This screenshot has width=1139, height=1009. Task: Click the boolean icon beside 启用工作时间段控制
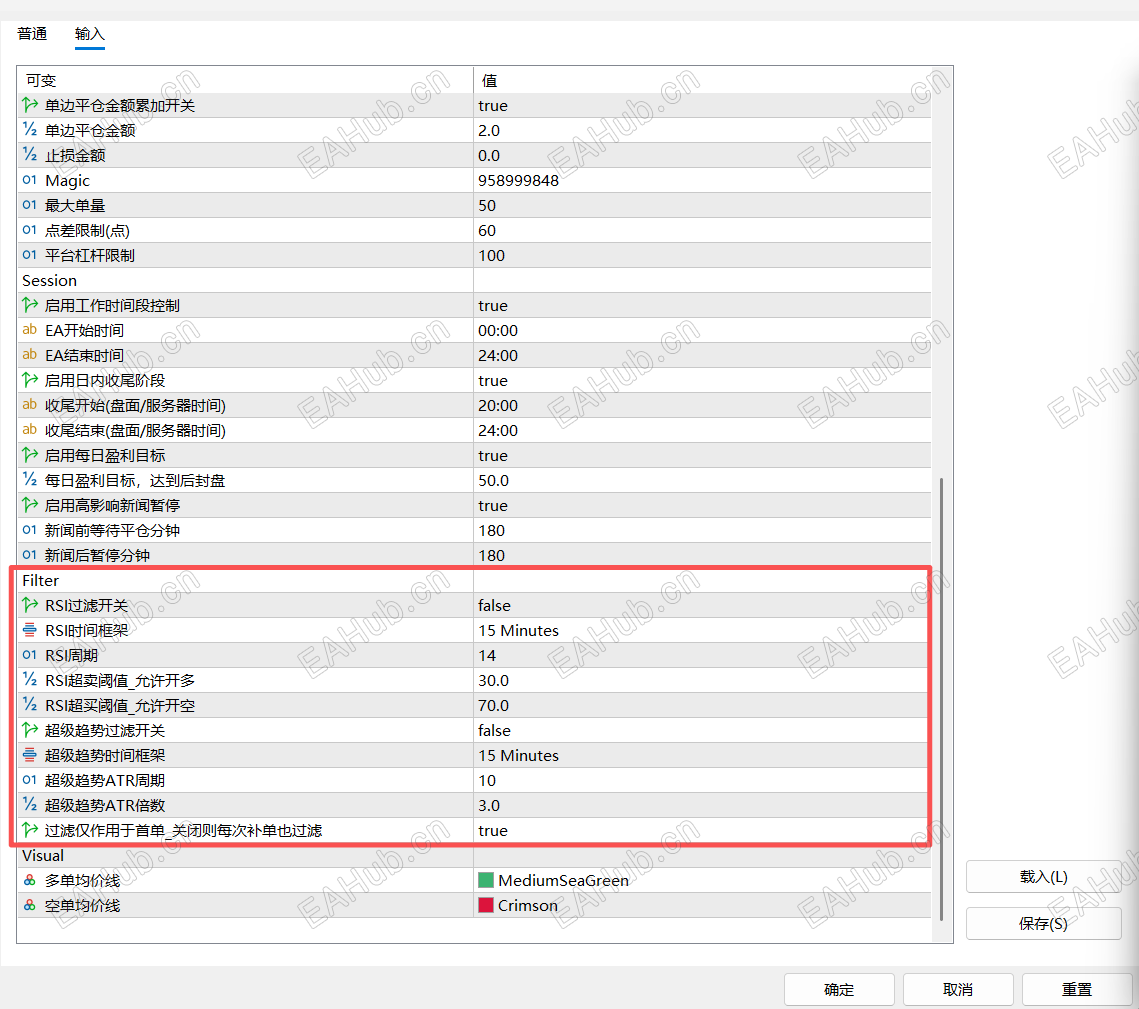(30, 305)
